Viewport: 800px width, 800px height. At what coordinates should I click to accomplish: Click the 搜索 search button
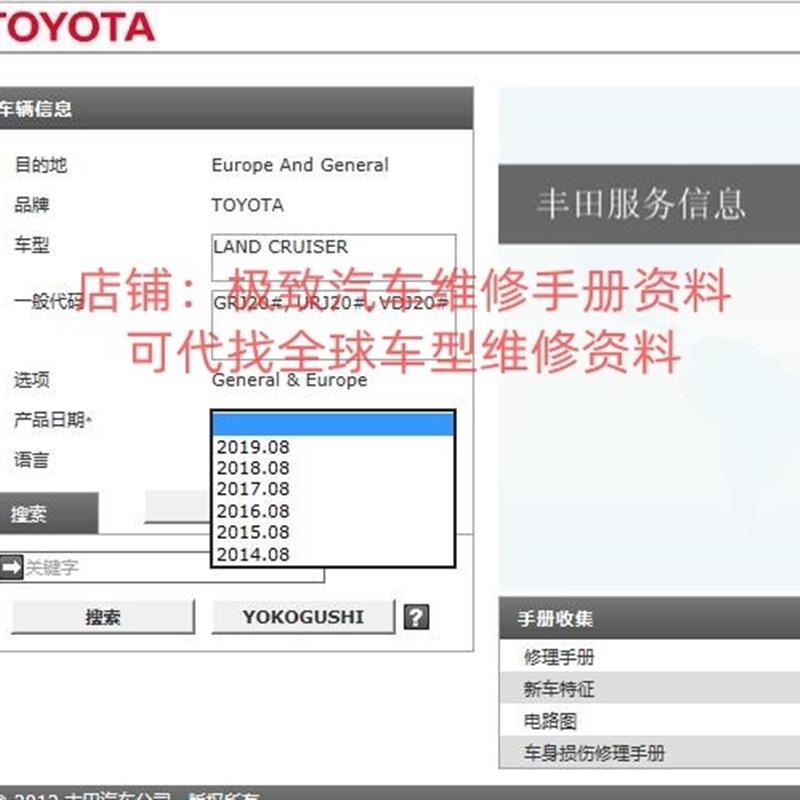(x=103, y=617)
